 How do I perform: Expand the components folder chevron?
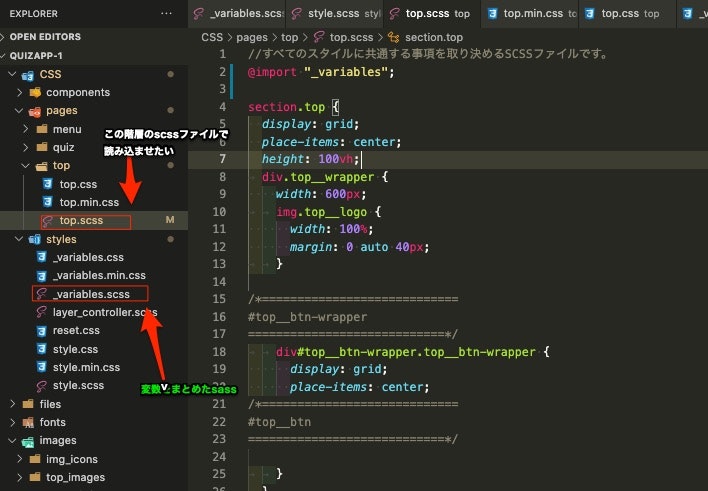tap(19, 92)
